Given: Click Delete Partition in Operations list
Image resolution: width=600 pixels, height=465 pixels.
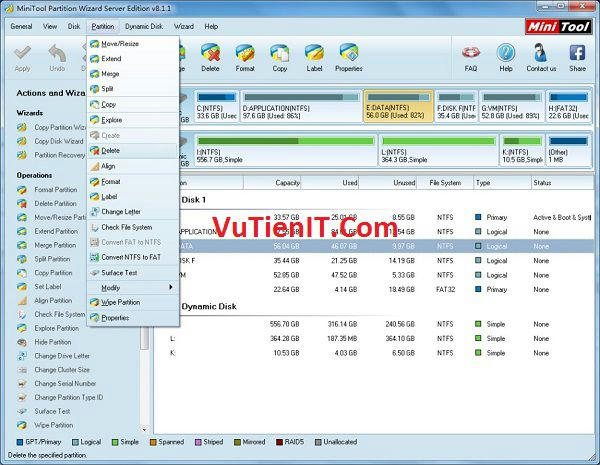Looking at the screenshot, I should click(x=55, y=204).
